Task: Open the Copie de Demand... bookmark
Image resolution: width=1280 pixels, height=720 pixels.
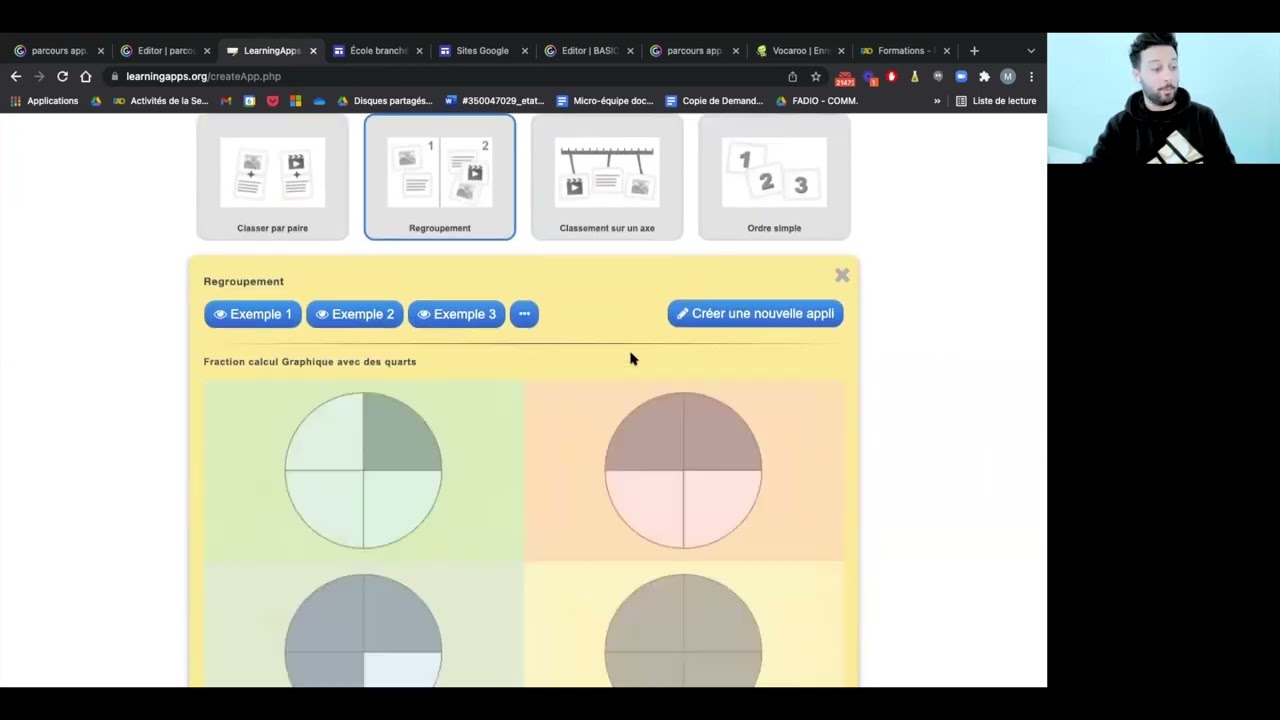Action: coord(714,100)
